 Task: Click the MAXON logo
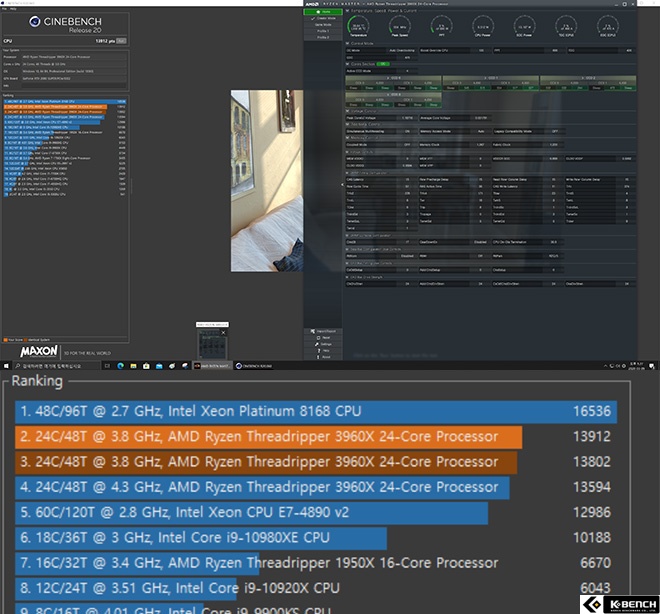coord(39,351)
